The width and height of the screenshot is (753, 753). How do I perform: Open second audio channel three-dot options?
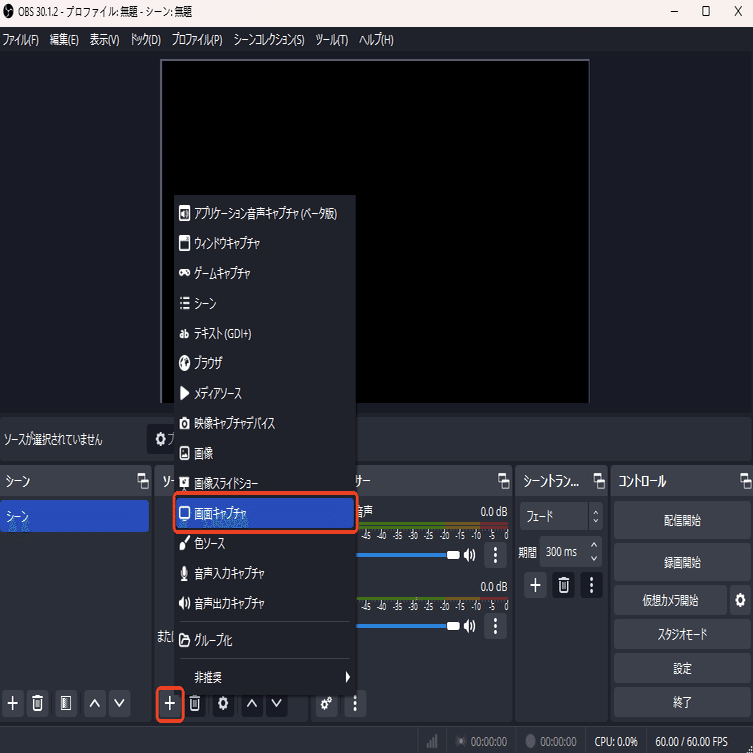pos(495,625)
